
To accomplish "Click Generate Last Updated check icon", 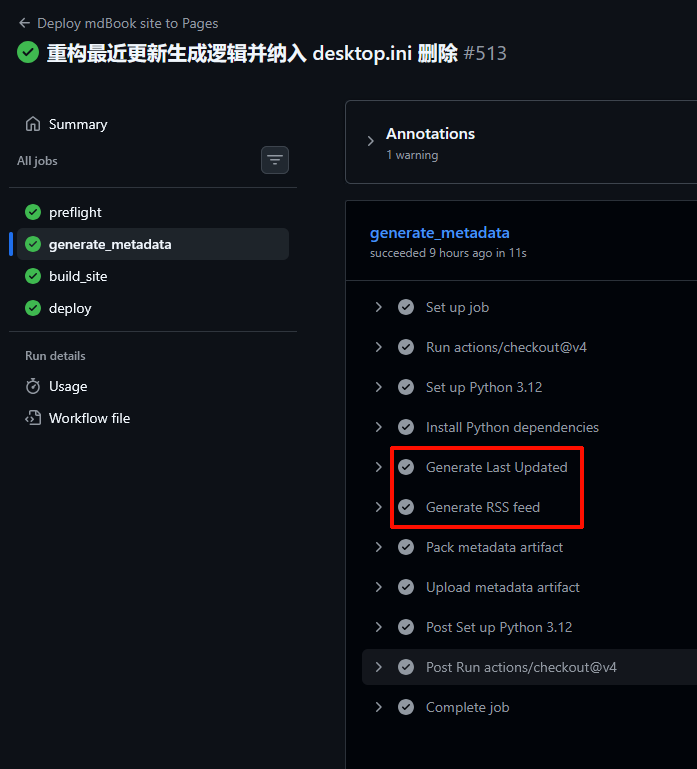I will (406, 467).
